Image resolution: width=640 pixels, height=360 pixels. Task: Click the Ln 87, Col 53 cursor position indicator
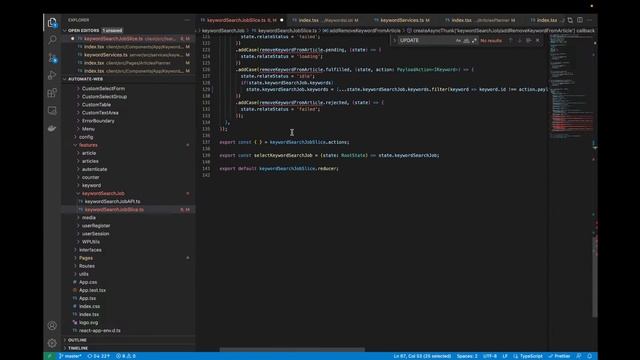(x=422, y=356)
